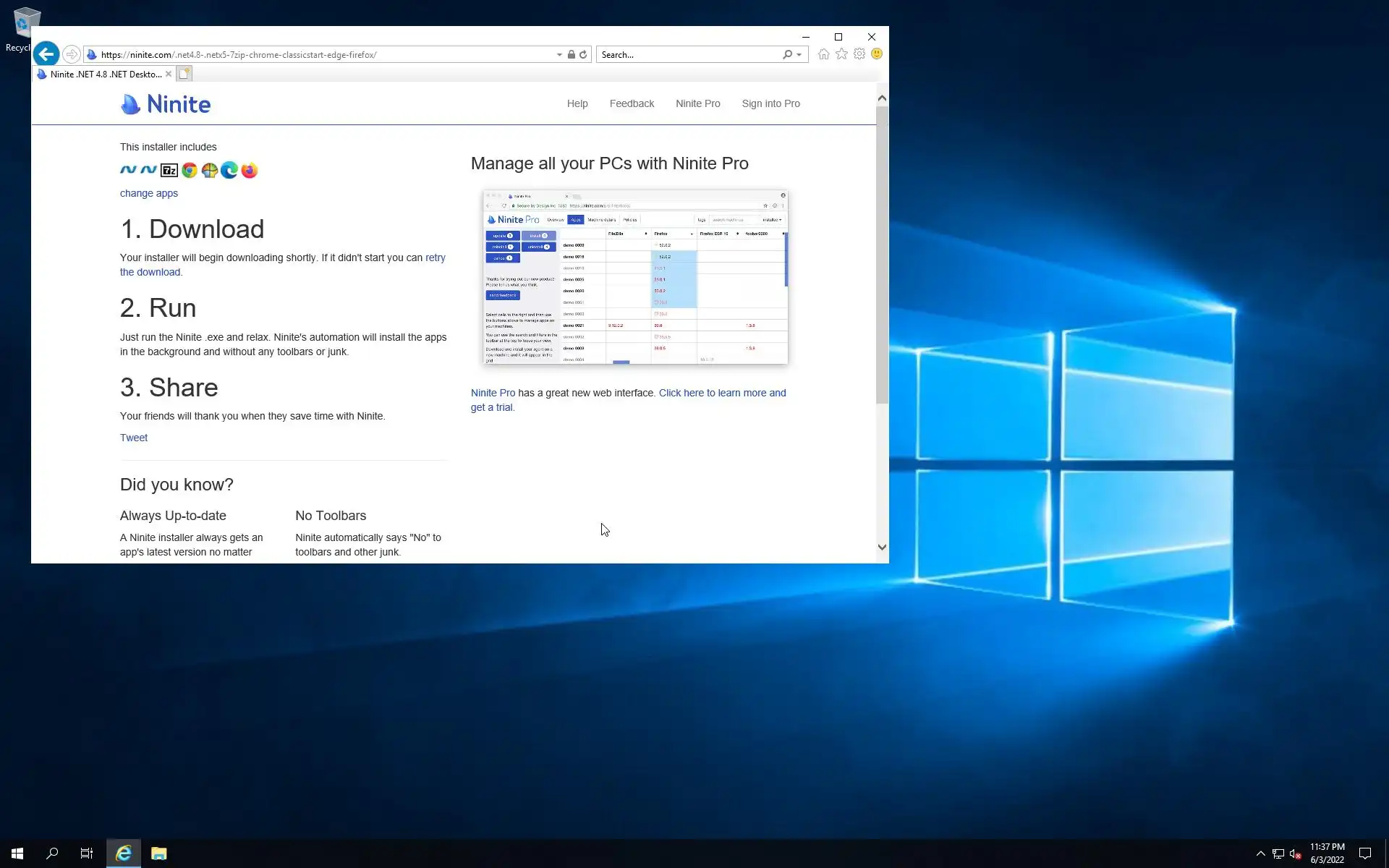Click the IE back arrow button
The height and width of the screenshot is (868, 1389).
click(46, 54)
